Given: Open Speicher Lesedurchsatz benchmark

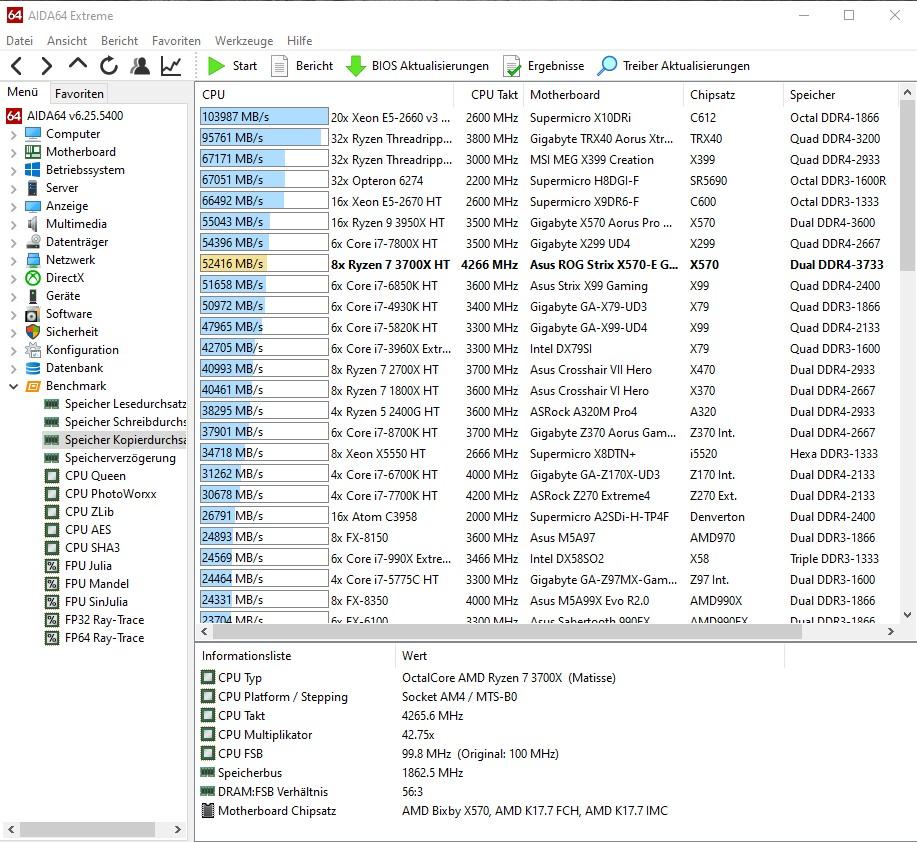Looking at the screenshot, I should point(115,404).
